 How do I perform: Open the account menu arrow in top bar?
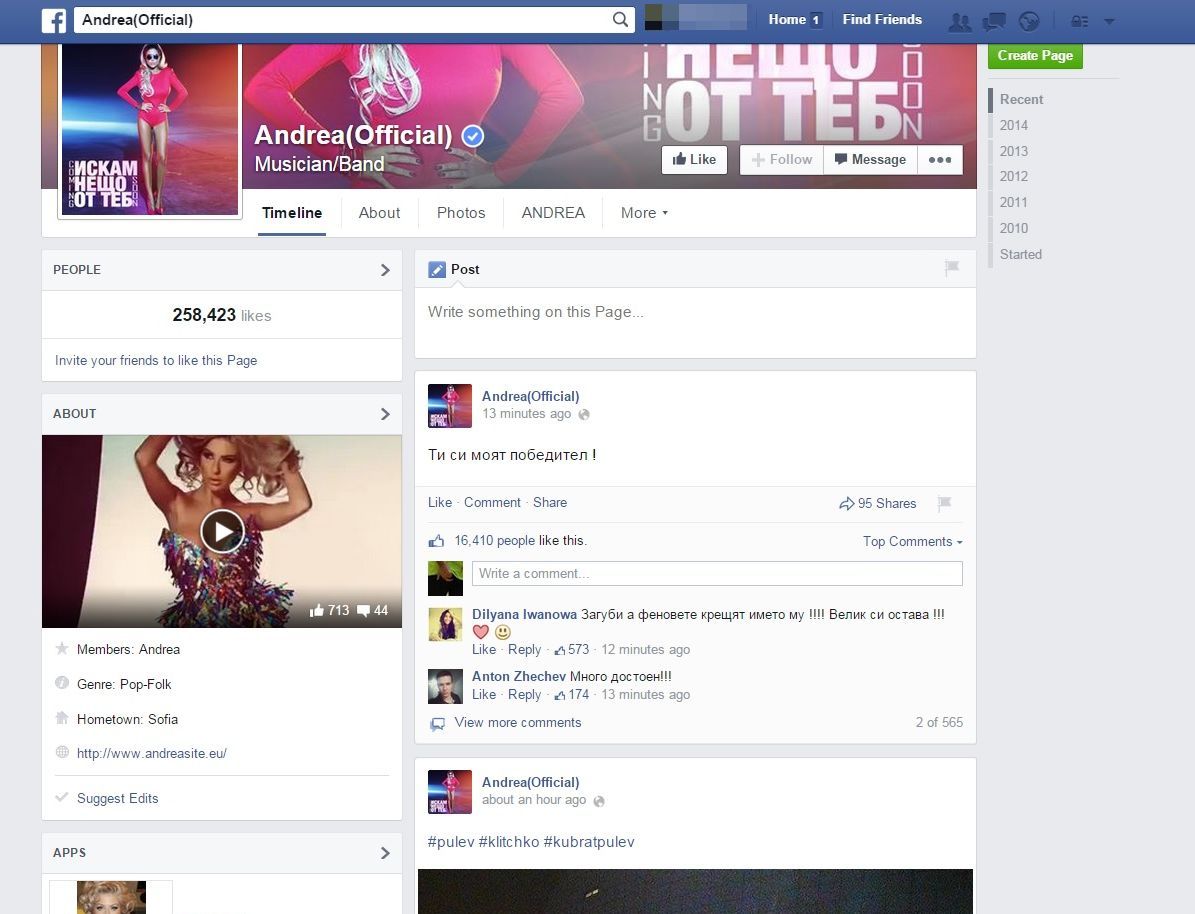[1110, 21]
